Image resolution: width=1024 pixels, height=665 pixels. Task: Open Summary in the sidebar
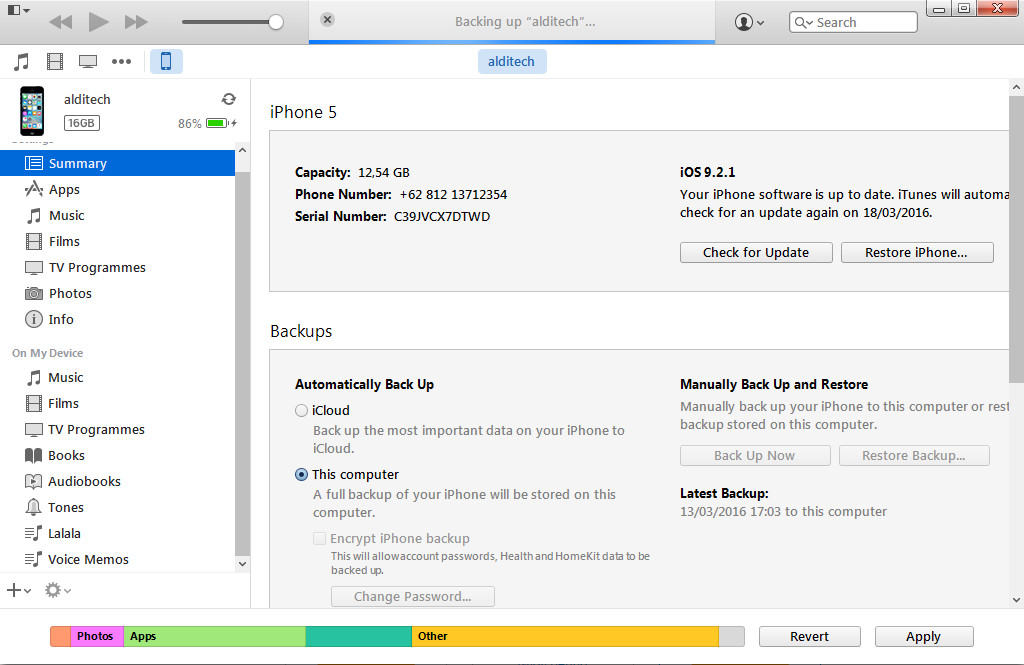click(x=118, y=163)
